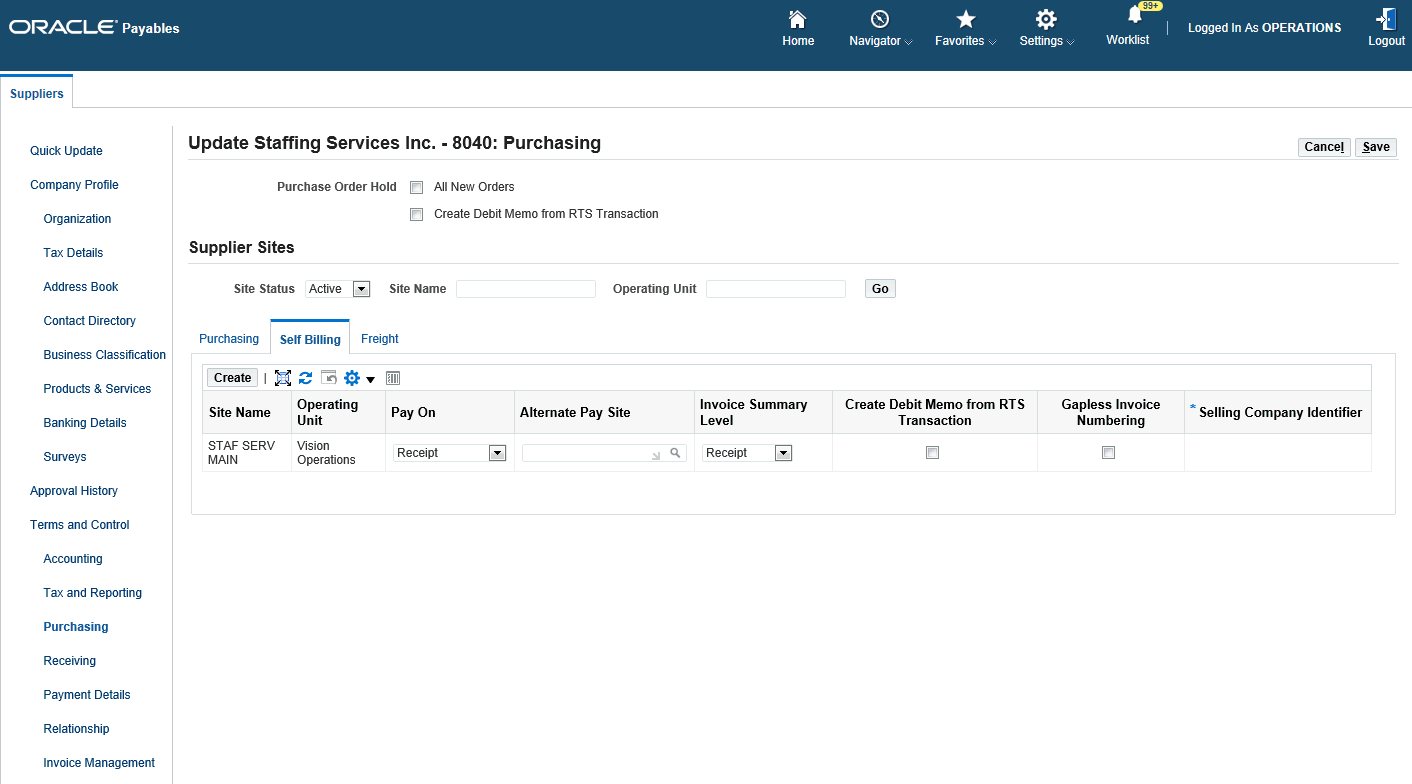Open Payment Details link
This screenshot has height=784, width=1412.
(87, 695)
